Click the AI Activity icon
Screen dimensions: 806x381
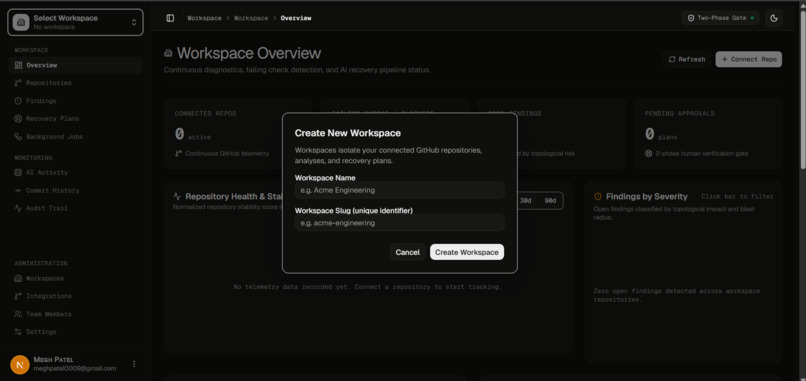coord(19,173)
